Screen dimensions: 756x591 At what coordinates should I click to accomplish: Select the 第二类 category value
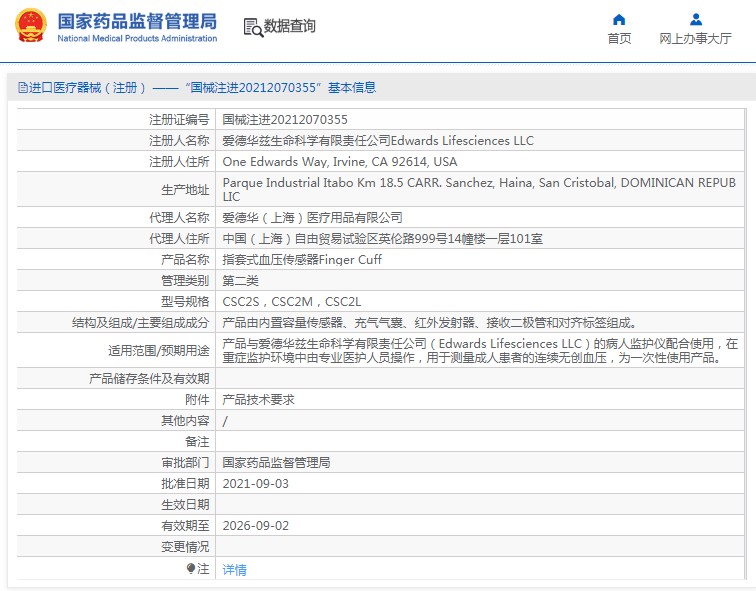click(x=240, y=281)
